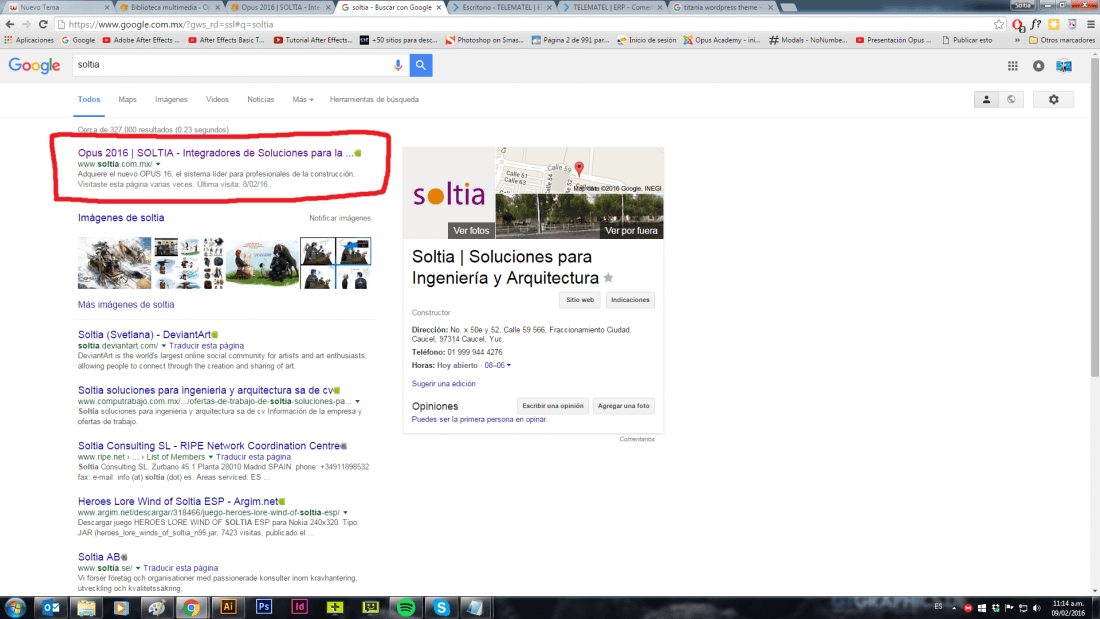Open Google notifications bell icon

(1038, 65)
